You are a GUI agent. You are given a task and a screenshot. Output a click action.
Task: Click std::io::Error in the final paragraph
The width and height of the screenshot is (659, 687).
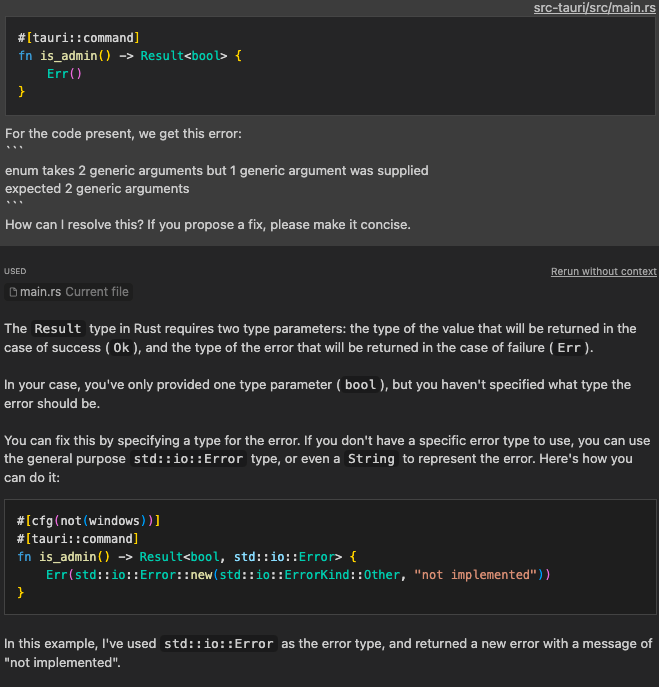219,644
